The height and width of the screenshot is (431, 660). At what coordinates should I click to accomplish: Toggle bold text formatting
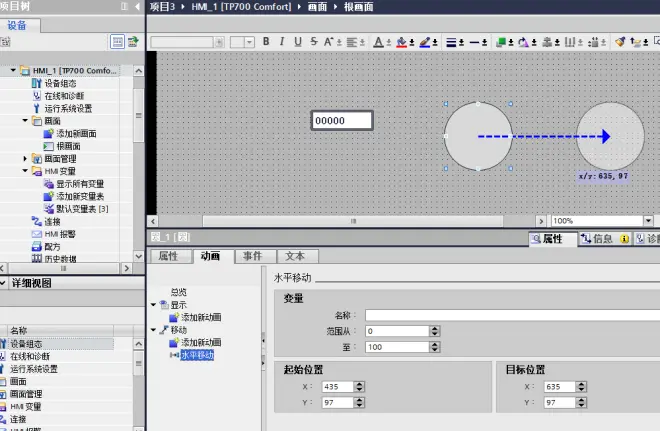pos(266,42)
